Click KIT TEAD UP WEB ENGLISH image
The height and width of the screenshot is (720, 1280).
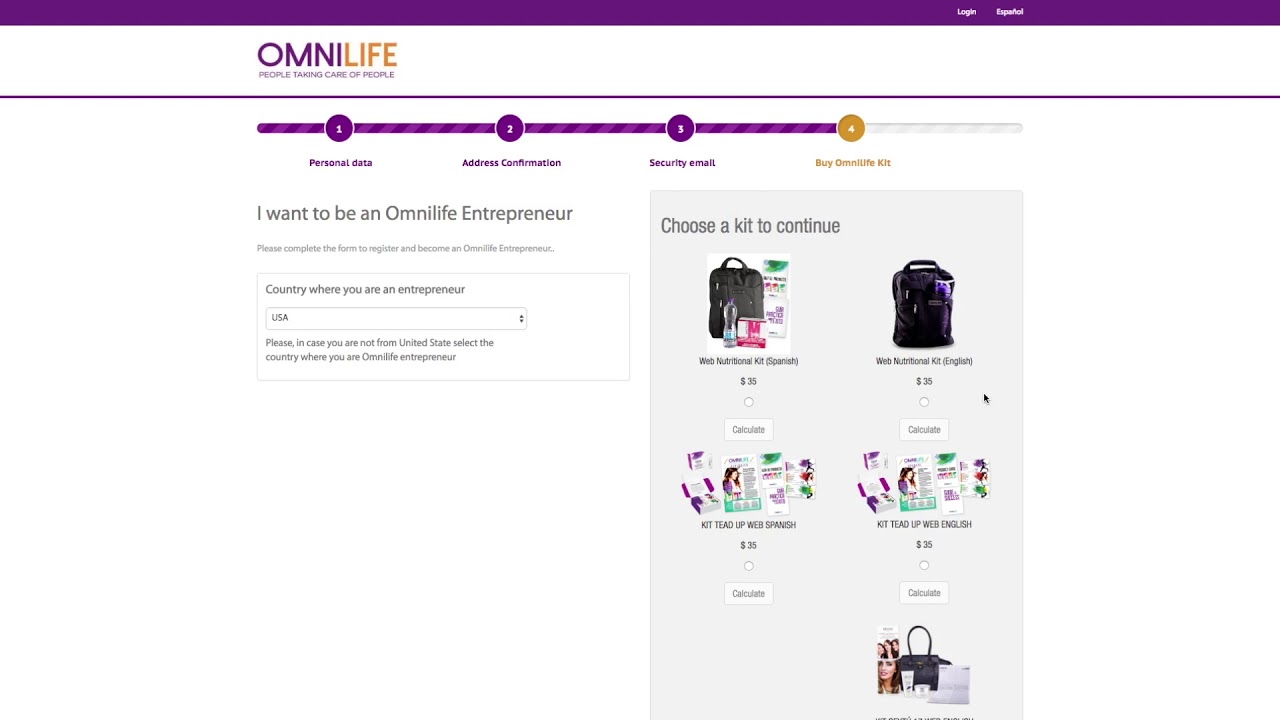pyautogui.click(x=924, y=483)
